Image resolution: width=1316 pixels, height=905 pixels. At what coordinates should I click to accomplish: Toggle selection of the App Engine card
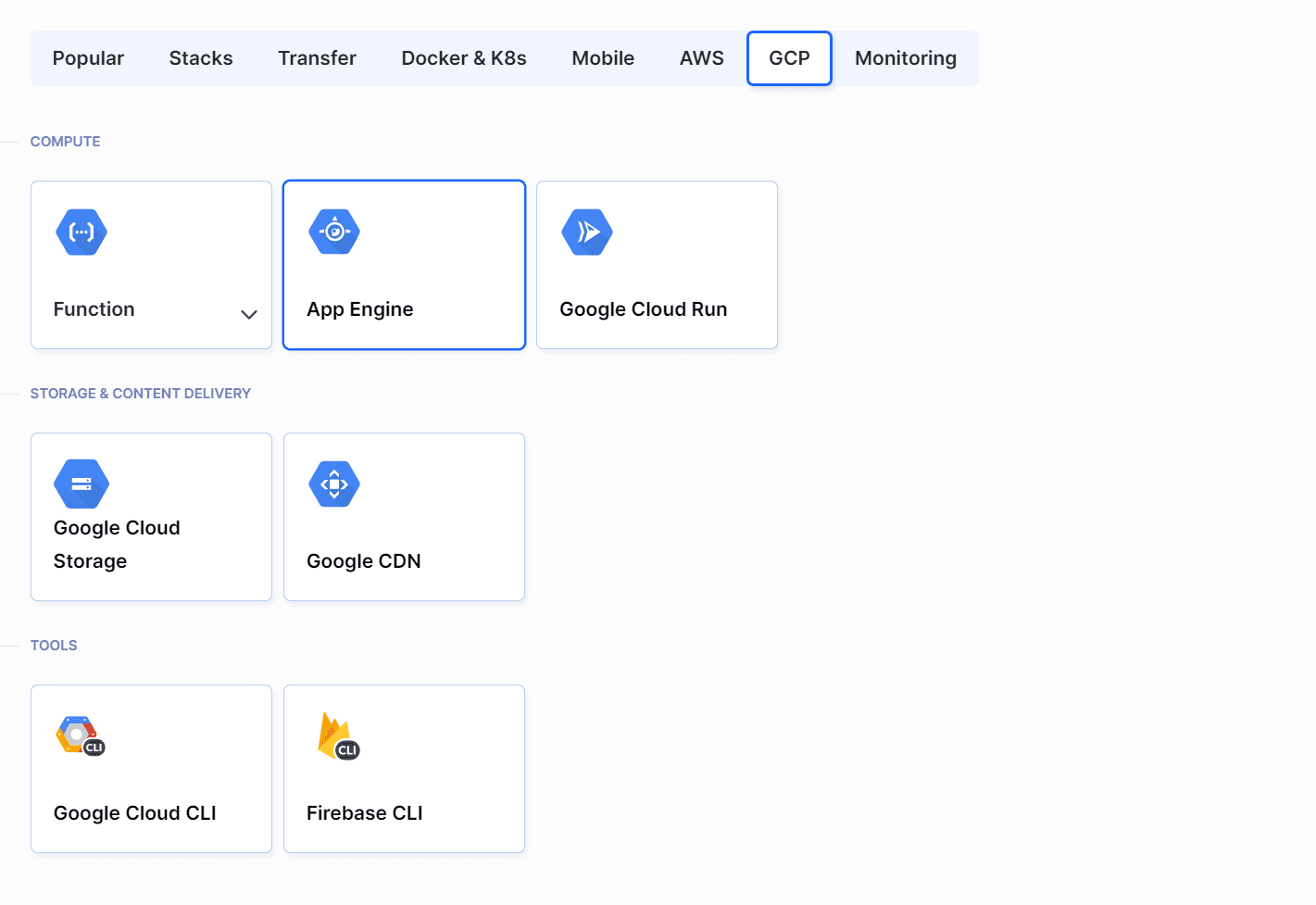(404, 265)
